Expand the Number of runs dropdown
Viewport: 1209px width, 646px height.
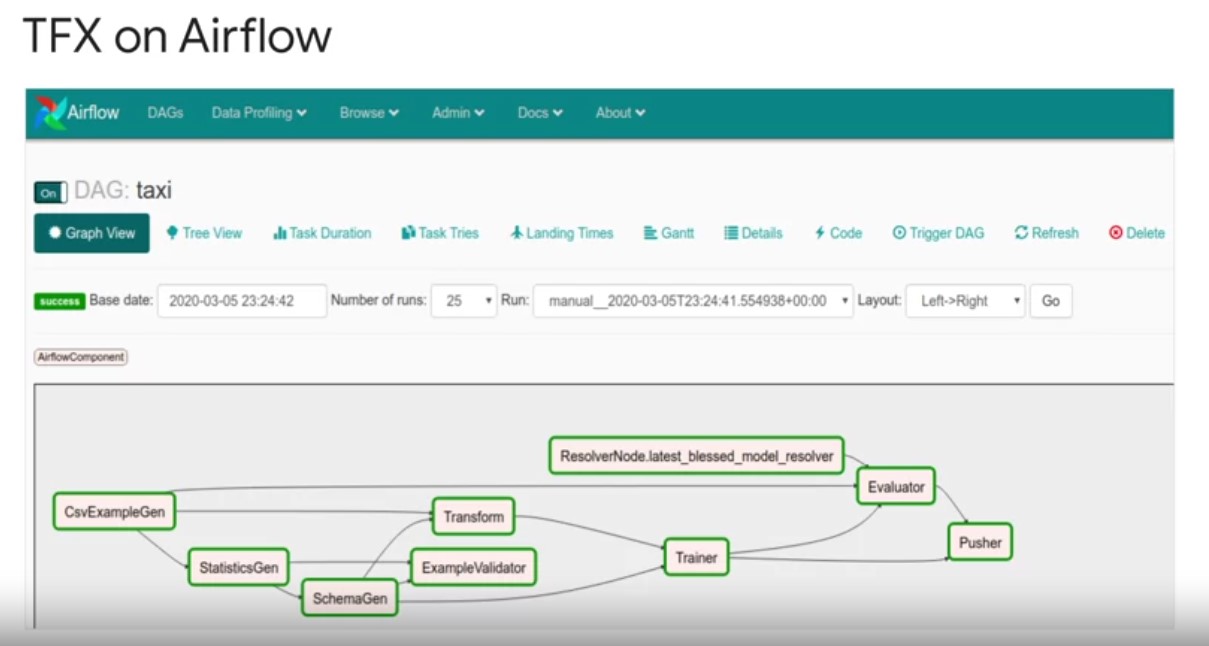[464, 301]
